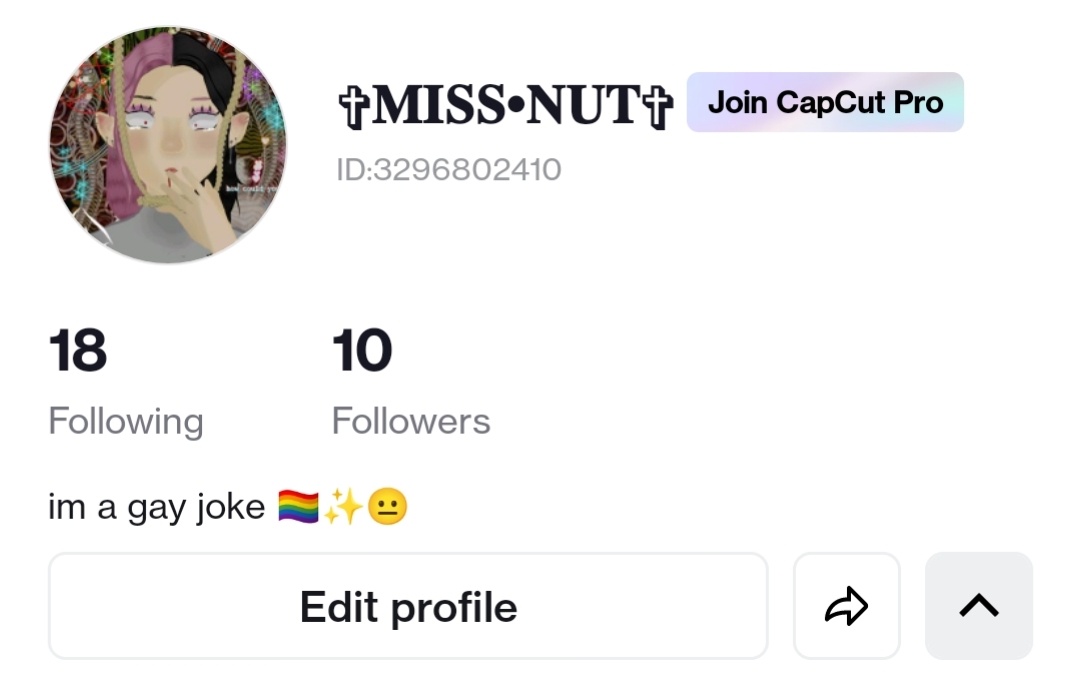Collapse profile details with the up chevron
1080x682 pixels.
pyautogui.click(x=979, y=606)
